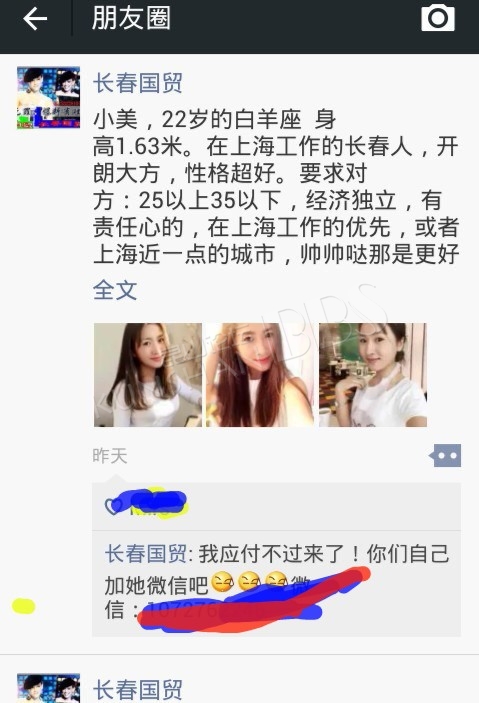The height and width of the screenshot is (703, 479).
Task: Open 长春国贸 name in bottom post
Action: (x=138, y=689)
